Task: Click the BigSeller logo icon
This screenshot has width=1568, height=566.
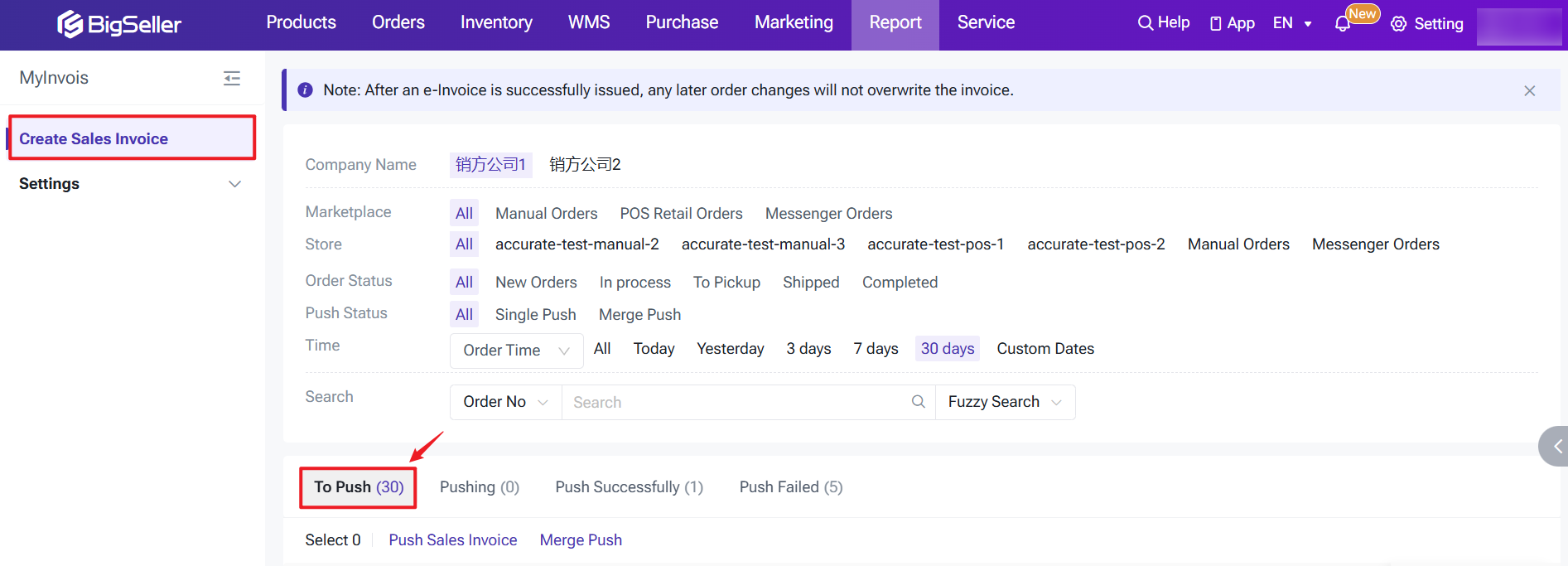Action: [x=70, y=24]
